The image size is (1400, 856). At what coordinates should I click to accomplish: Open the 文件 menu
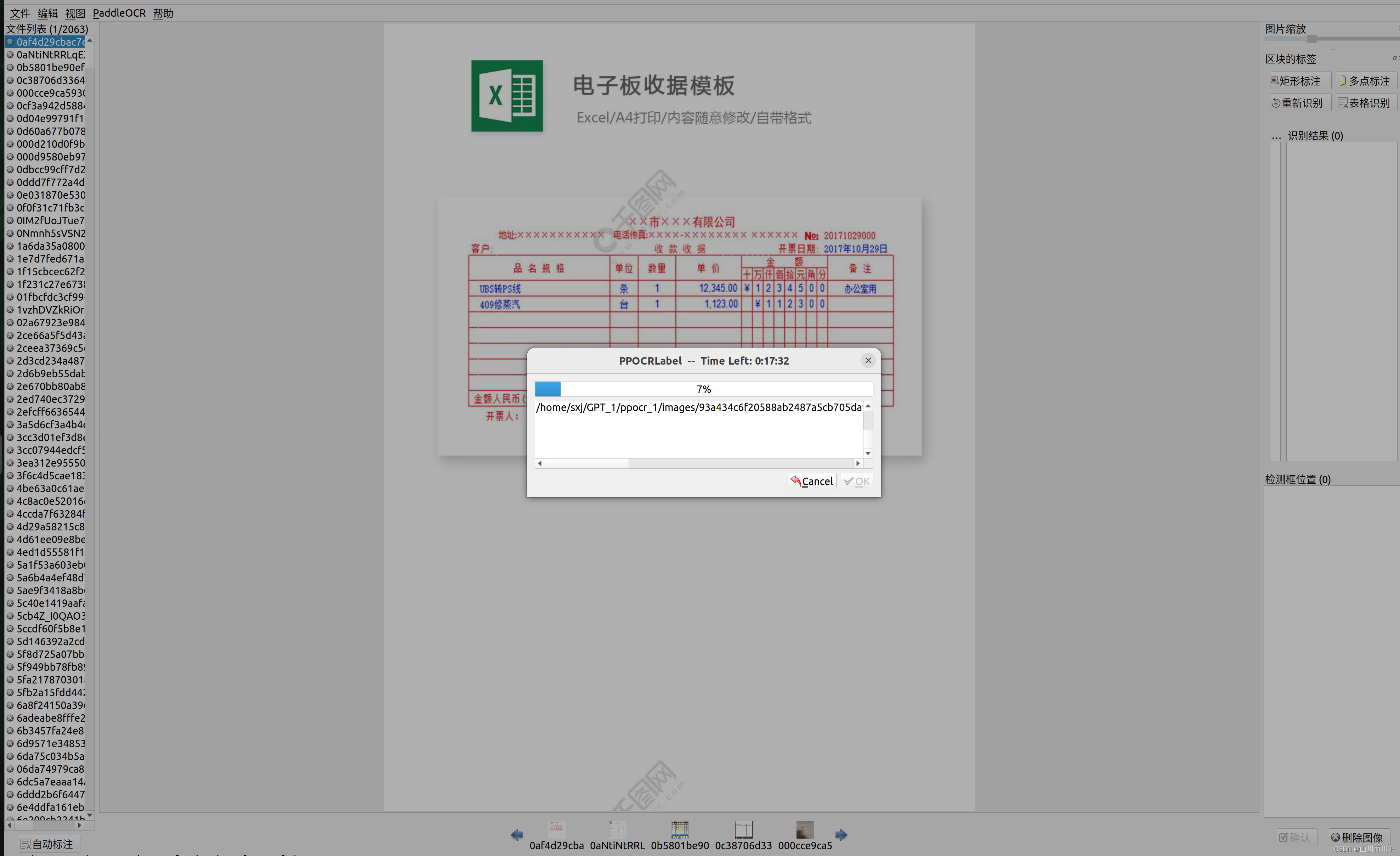click(20, 13)
